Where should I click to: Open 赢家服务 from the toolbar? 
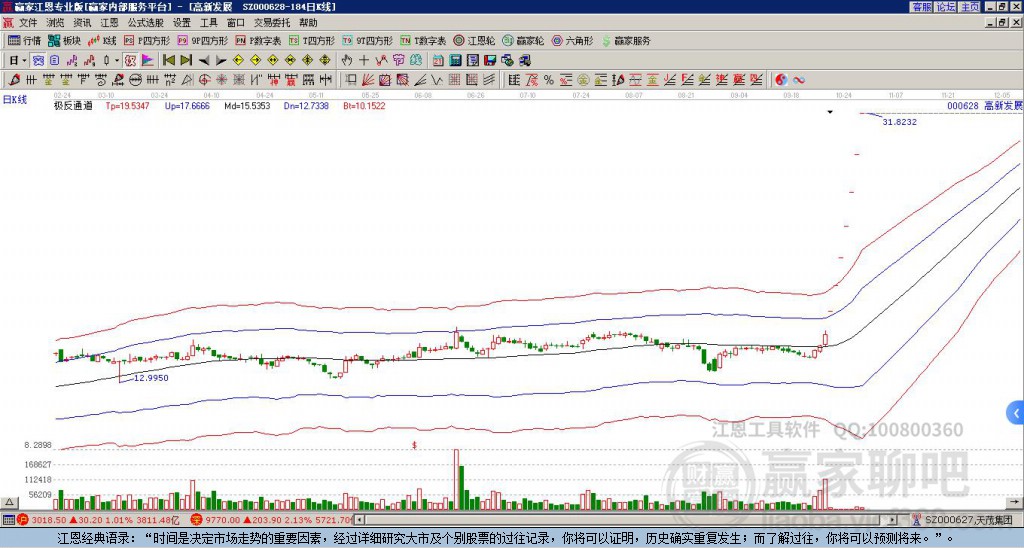point(626,40)
